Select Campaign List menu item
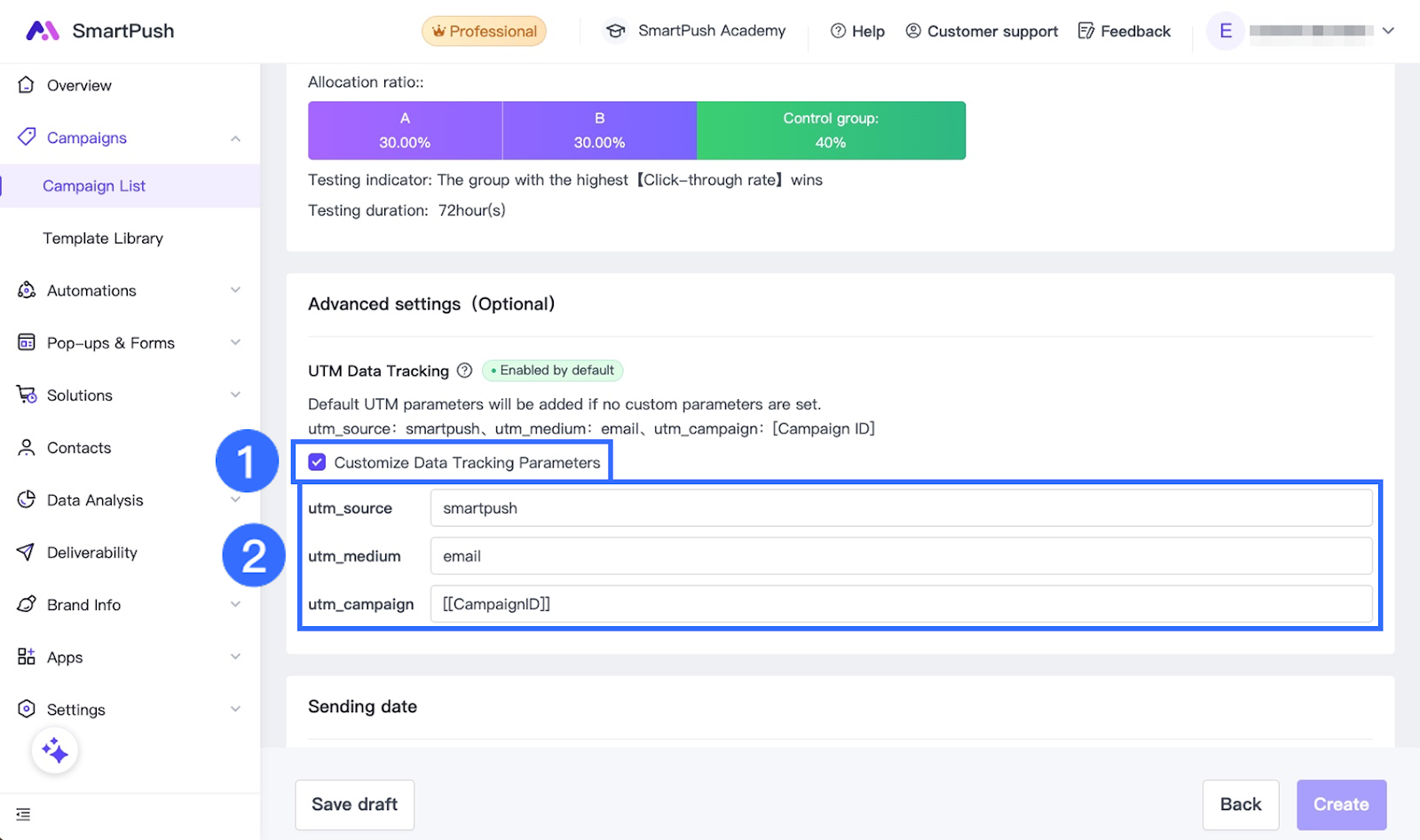Viewport: 1420px width, 840px height. pyautogui.click(x=94, y=186)
